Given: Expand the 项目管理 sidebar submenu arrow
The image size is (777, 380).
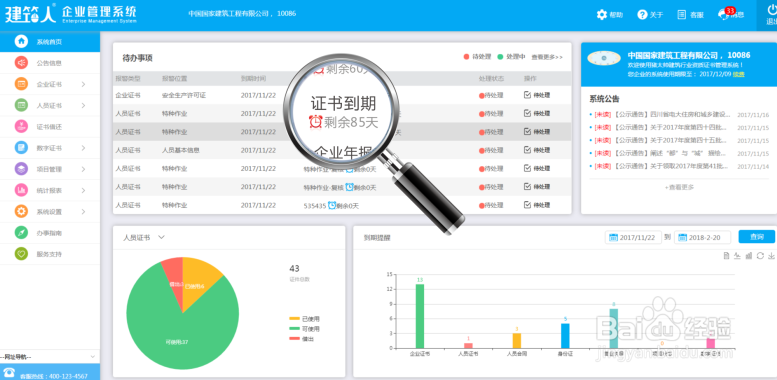Looking at the screenshot, I should click(x=83, y=169).
